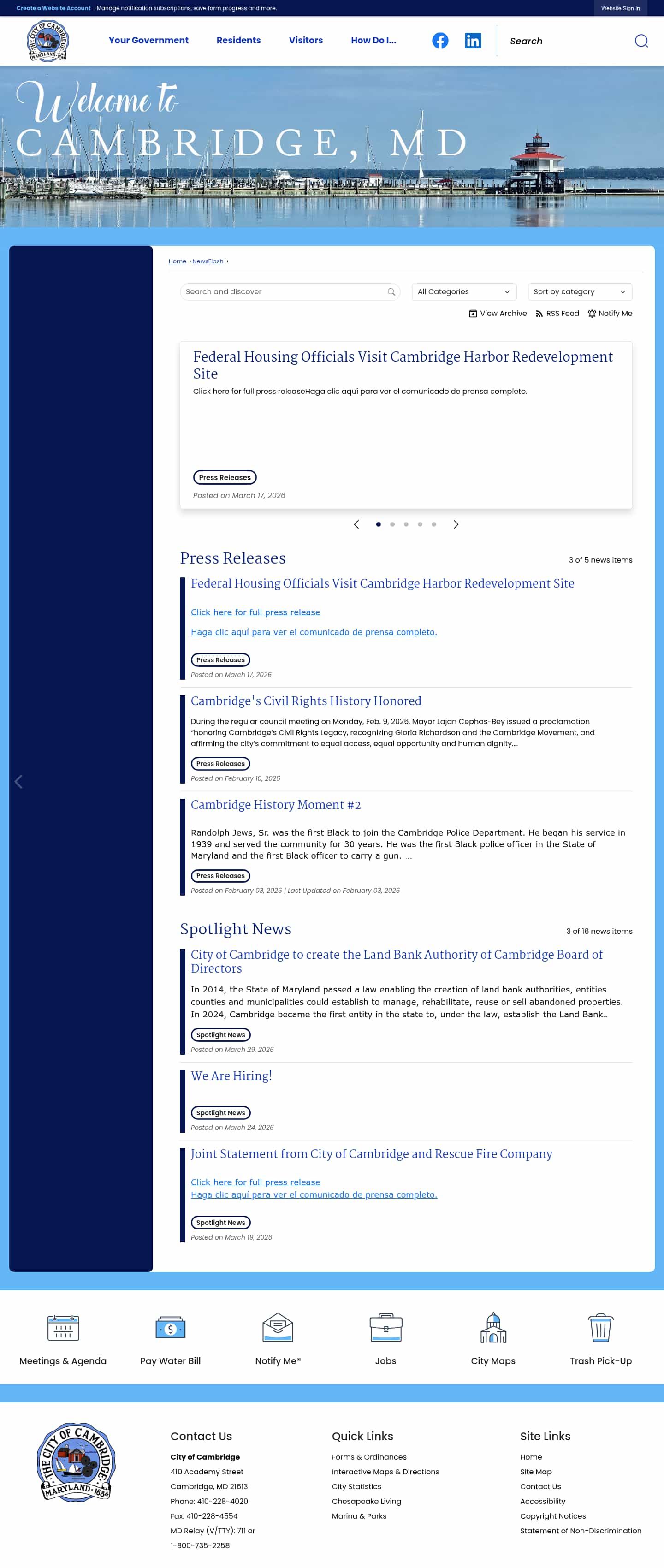664x1568 pixels.
Task: Select fourth carousel dot indicator
Action: pyautogui.click(x=420, y=524)
